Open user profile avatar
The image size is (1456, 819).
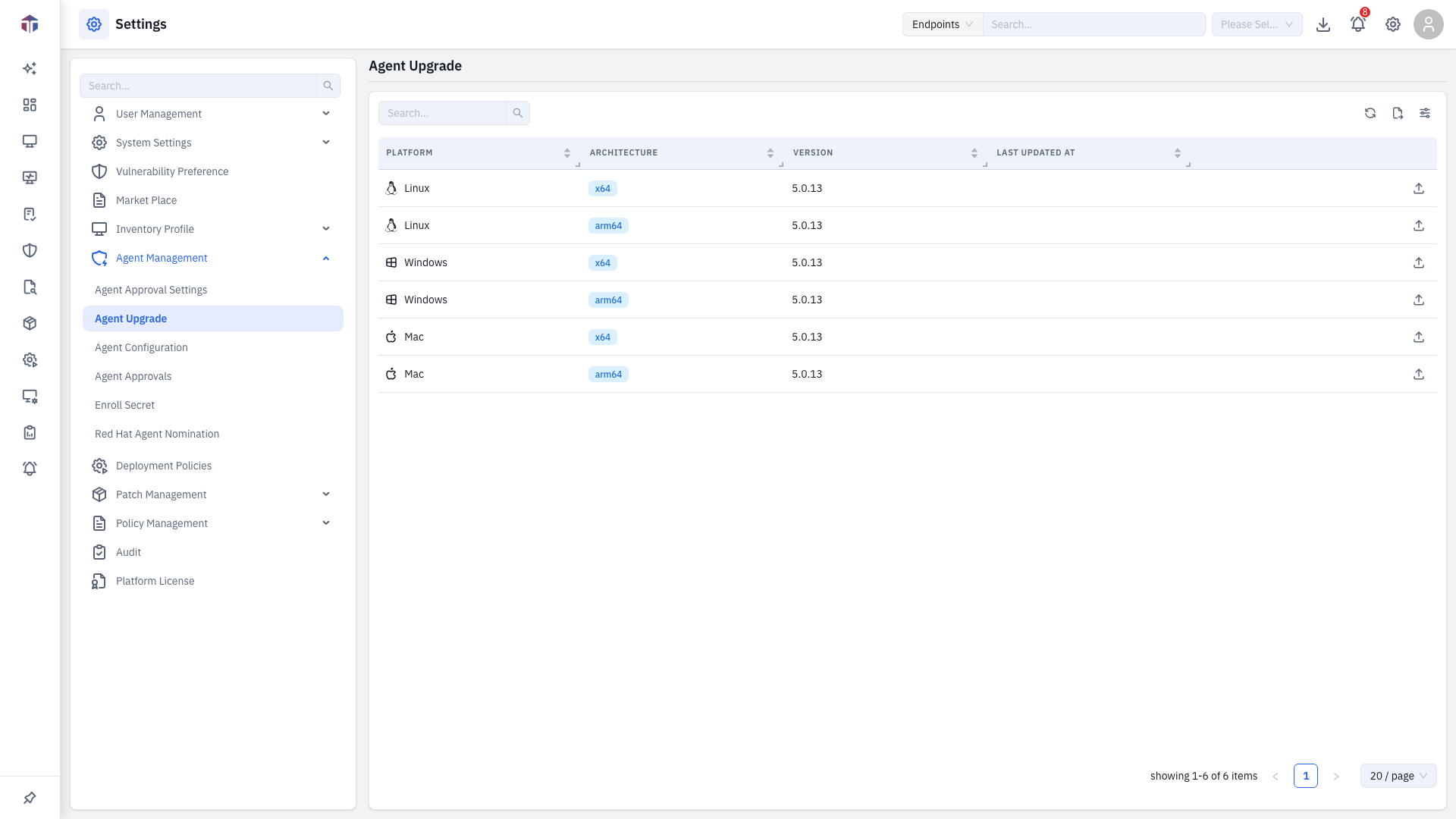click(x=1429, y=24)
